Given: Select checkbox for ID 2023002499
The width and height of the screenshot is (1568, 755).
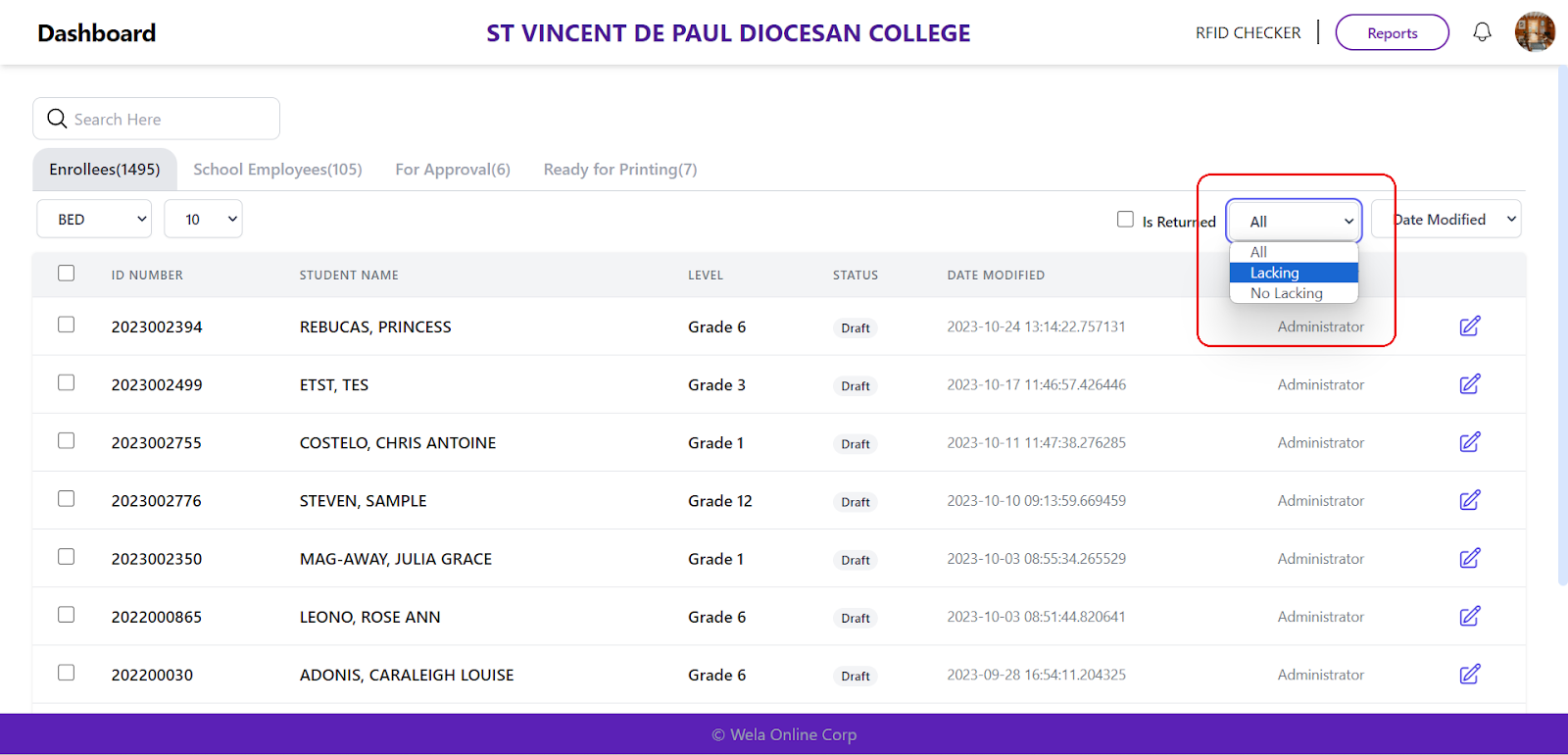Looking at the screenshot, I should [66, 382].
